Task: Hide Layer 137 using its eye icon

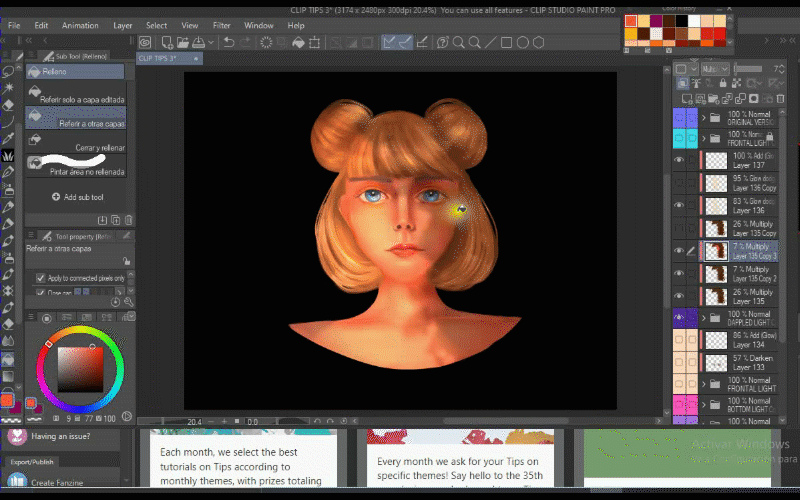Action: (x=679, y=160)
